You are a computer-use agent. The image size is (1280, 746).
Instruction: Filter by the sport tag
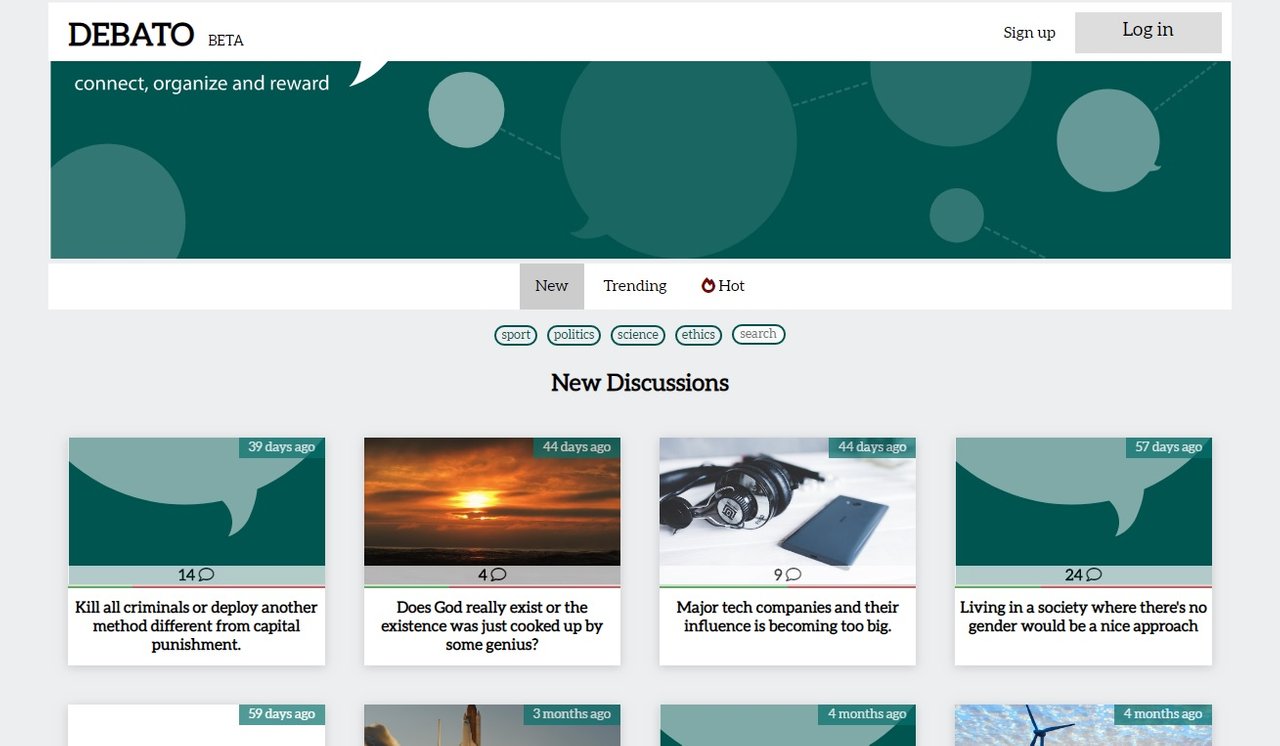pyautogui.click(x=516, y=335)
